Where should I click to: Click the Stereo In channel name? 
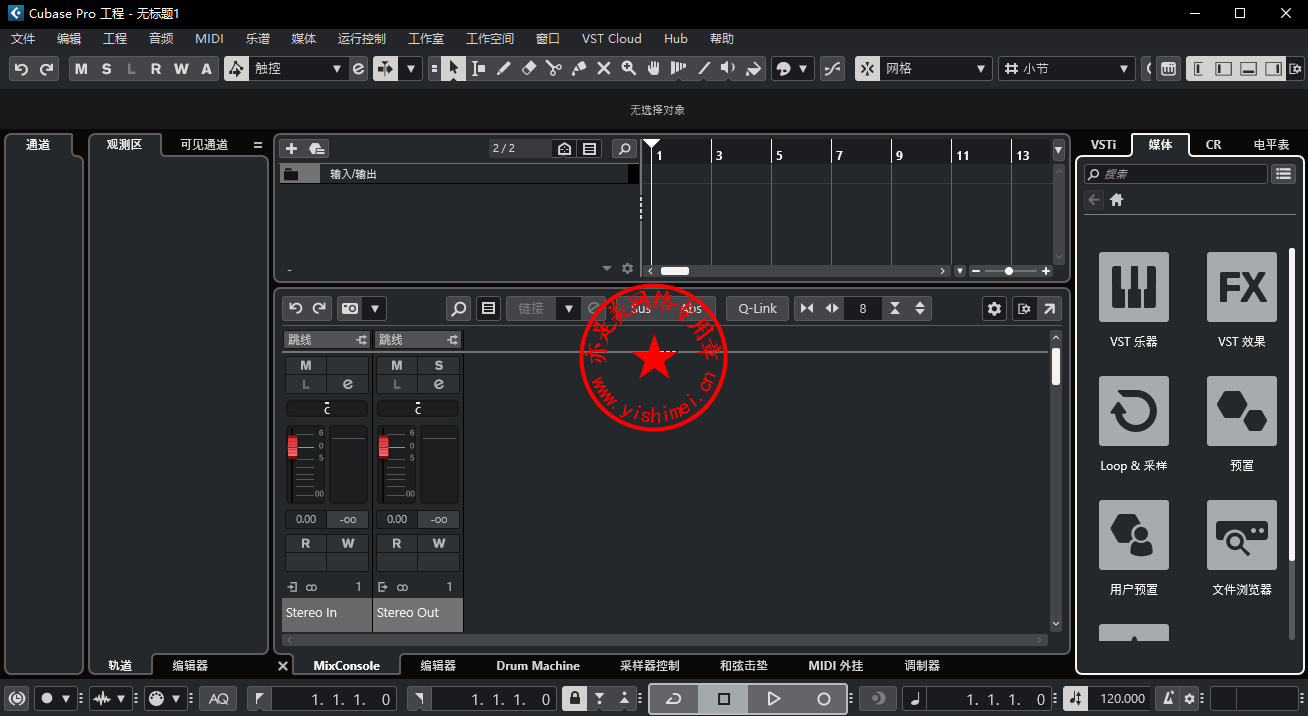point(327,614)
